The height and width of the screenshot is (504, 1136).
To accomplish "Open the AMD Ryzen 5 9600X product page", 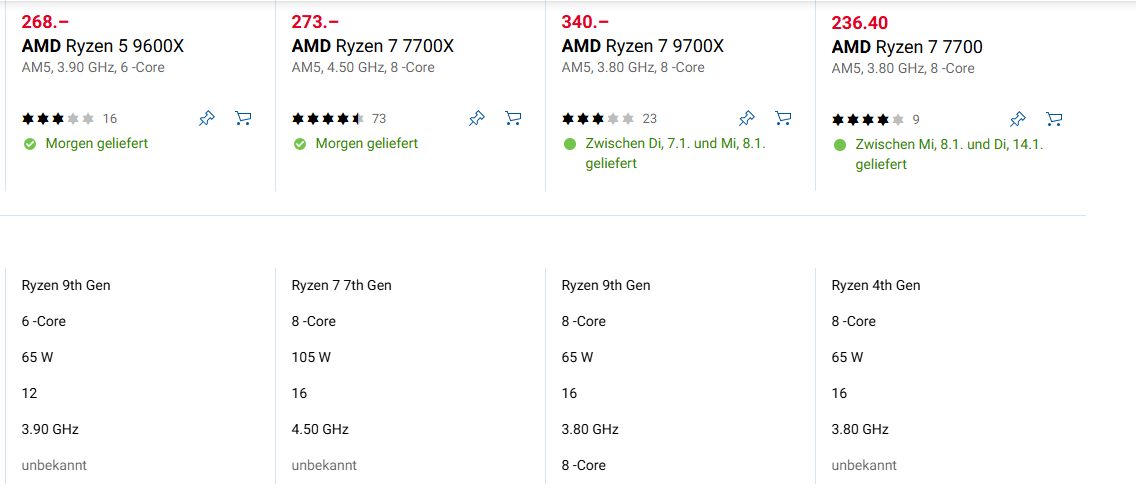I will pos(103,46).
